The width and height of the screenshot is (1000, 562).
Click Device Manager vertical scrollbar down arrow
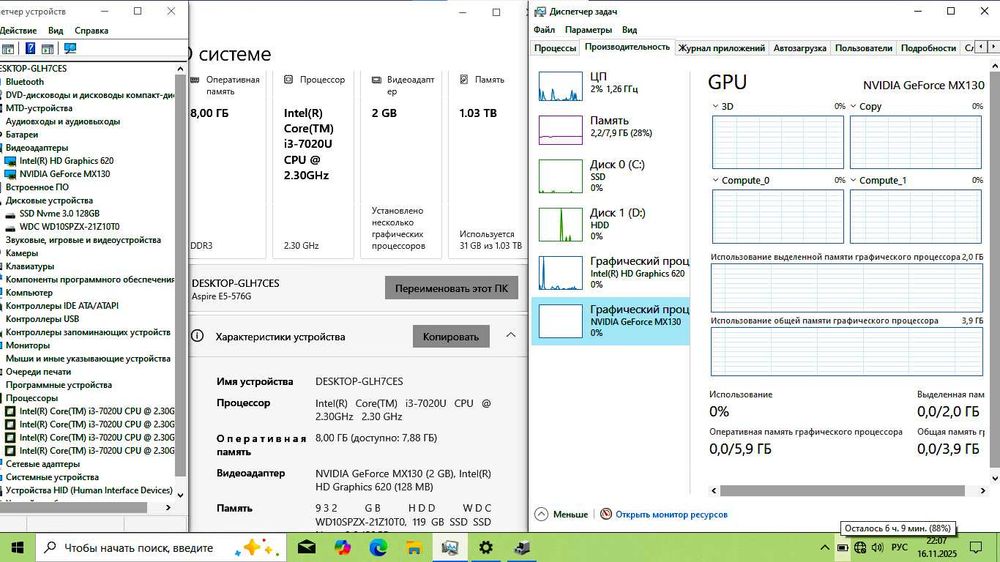tap(180, 495)
